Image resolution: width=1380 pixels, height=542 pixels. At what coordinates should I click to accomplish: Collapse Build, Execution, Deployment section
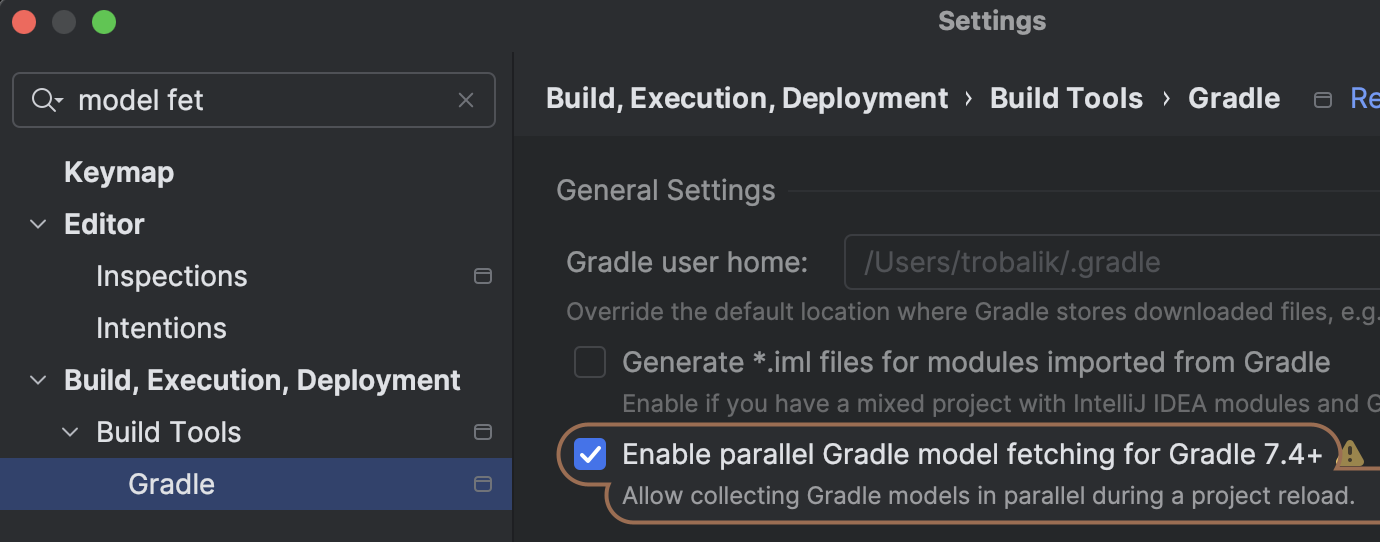tap(38, 380)
